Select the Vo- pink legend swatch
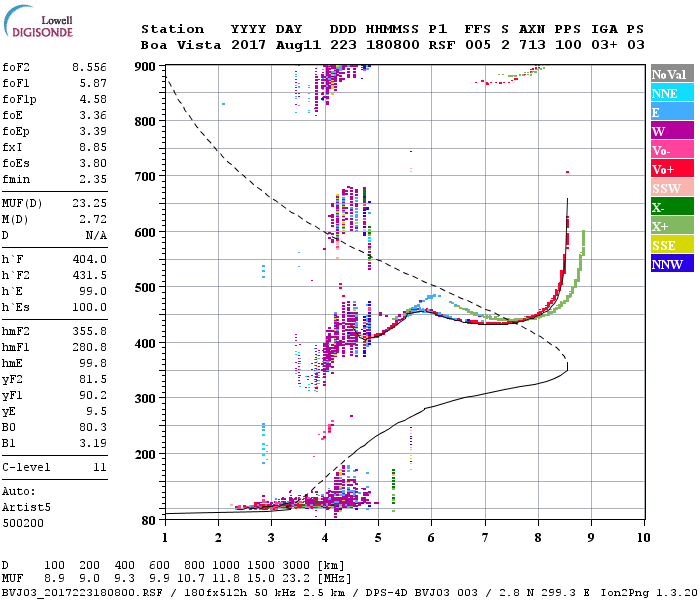This screenshot has width=700, height=600. click(x=672, y=150)
